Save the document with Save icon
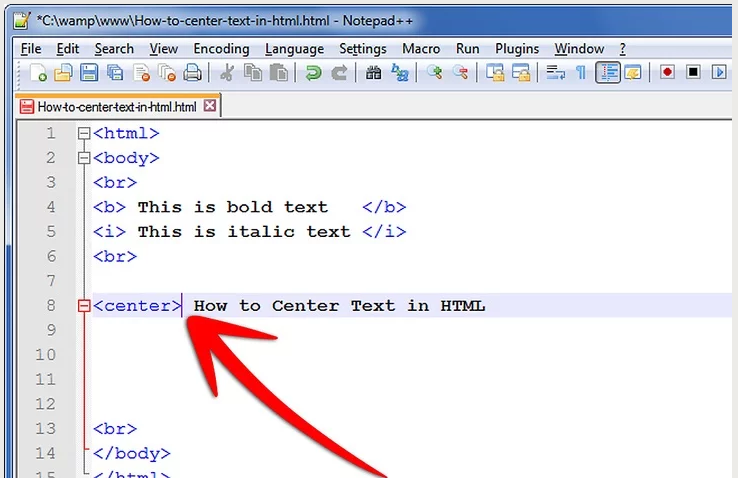 (89, 73)
